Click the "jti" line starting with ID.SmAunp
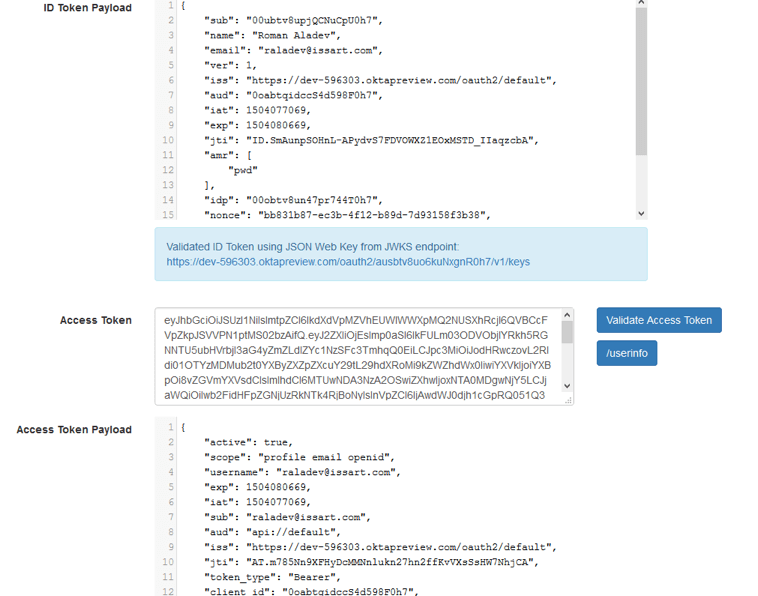This screenshot has width=758, height=596. [371, 140]
